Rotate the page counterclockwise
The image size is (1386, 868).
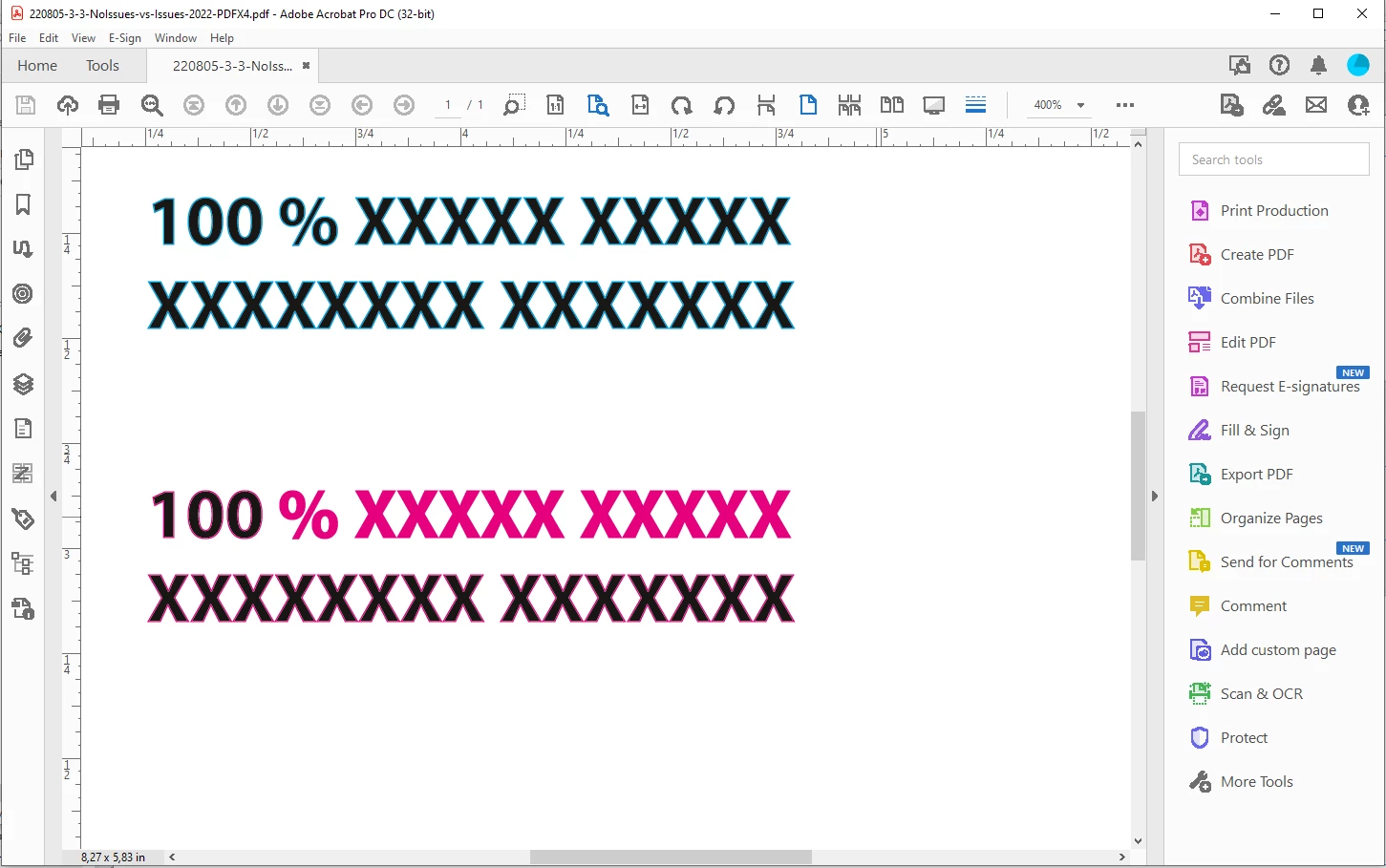pos(724,105)
